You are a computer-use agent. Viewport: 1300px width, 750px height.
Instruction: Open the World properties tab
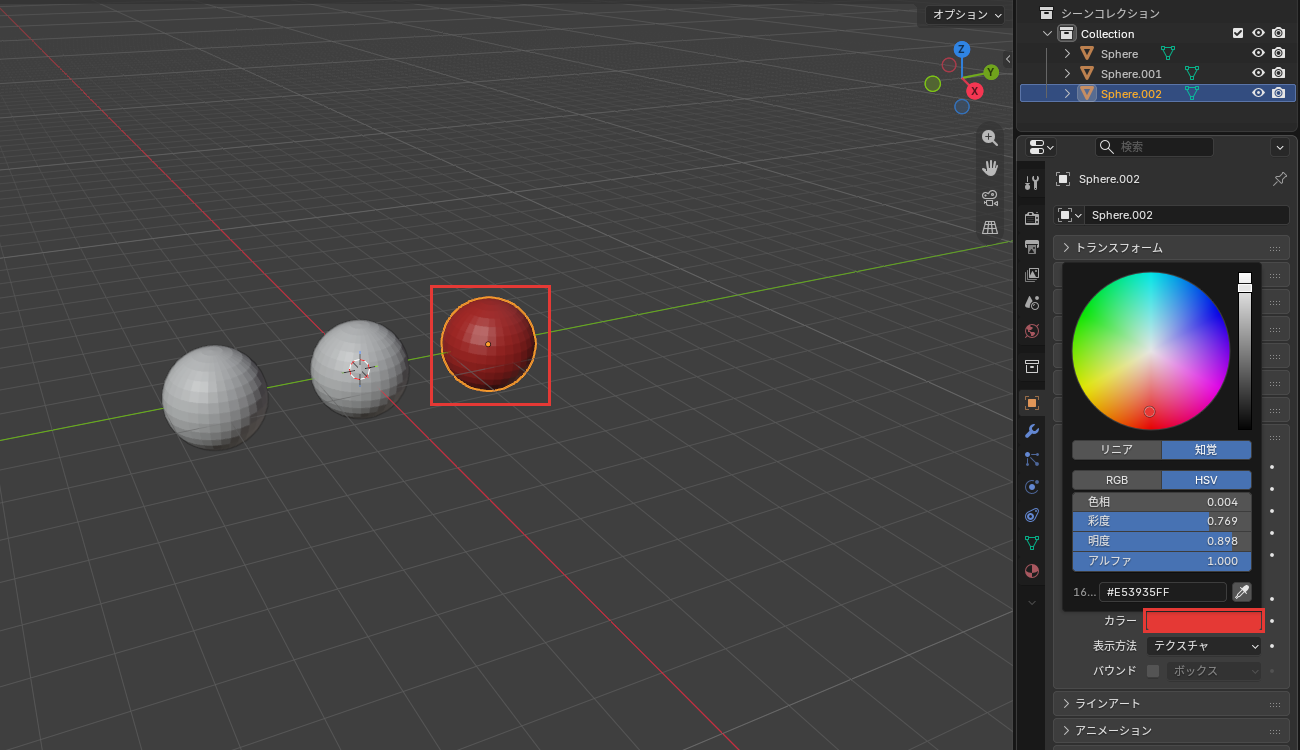click(x=1032, y=330)
